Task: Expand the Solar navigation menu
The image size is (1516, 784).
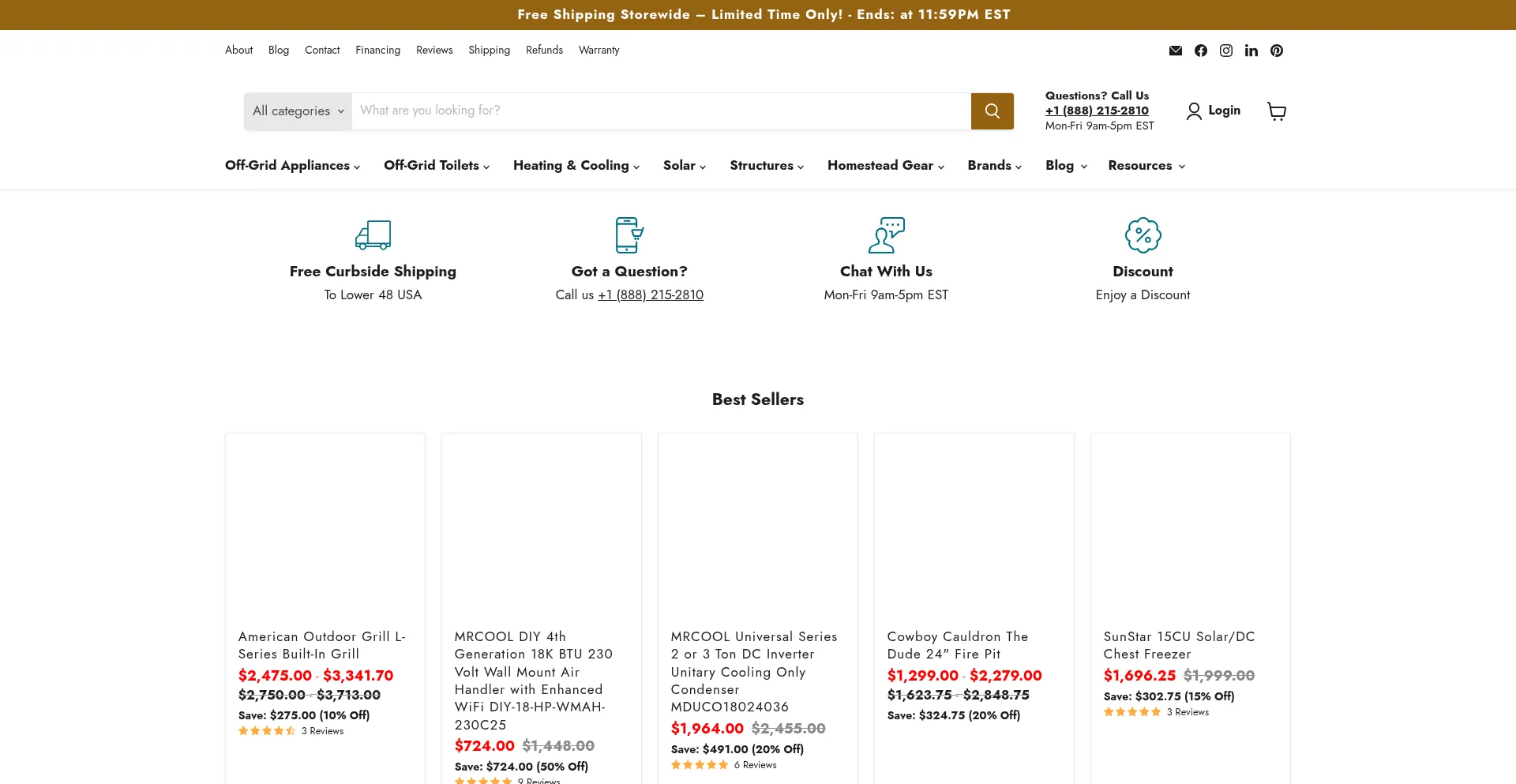Action: (684, 166)
